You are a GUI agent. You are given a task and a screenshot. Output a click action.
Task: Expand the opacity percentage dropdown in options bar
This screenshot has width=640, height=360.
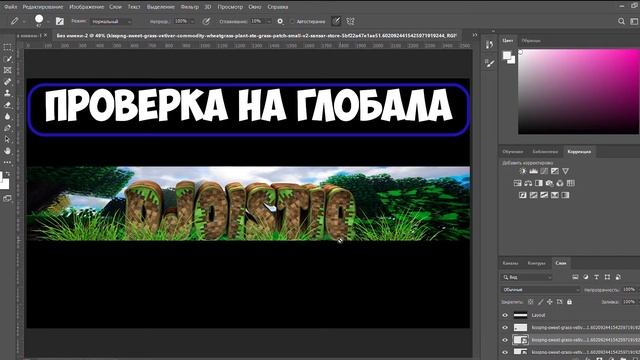tap(192, 21)
